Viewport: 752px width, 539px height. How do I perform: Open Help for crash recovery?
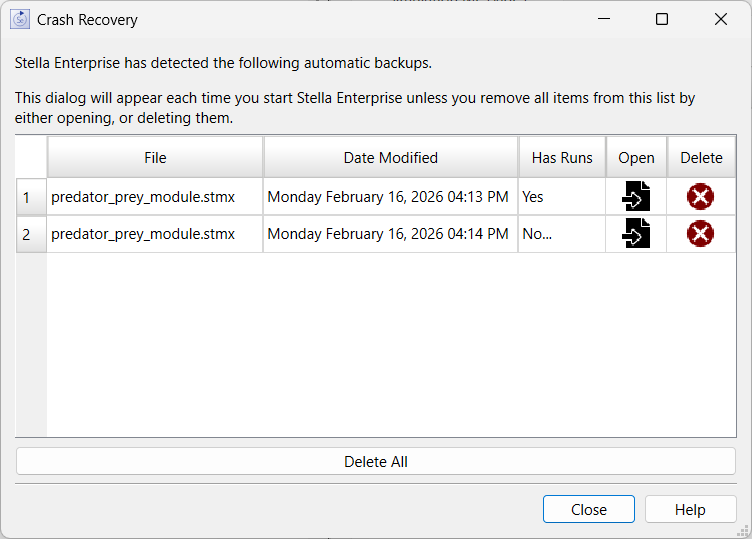pos(690,509)
